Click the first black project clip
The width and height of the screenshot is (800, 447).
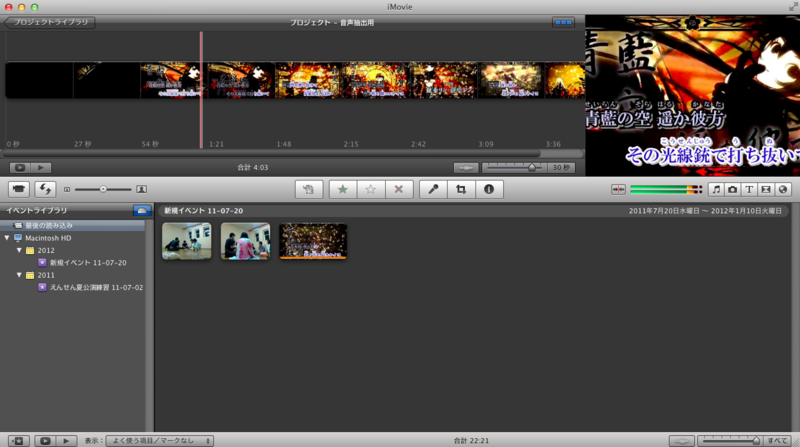pyautogui.click(x=39, y=80)
